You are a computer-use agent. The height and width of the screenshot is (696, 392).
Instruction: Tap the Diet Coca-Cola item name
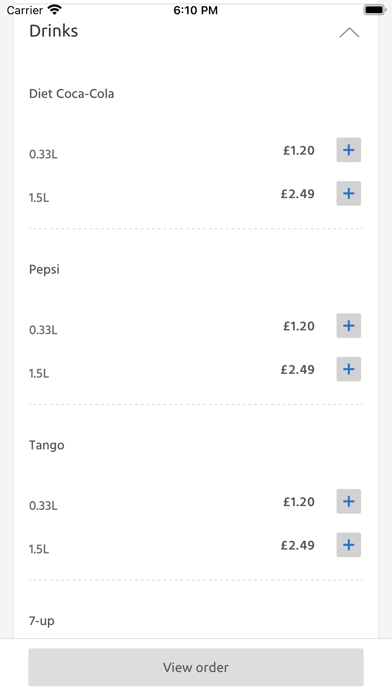point(71,94)
